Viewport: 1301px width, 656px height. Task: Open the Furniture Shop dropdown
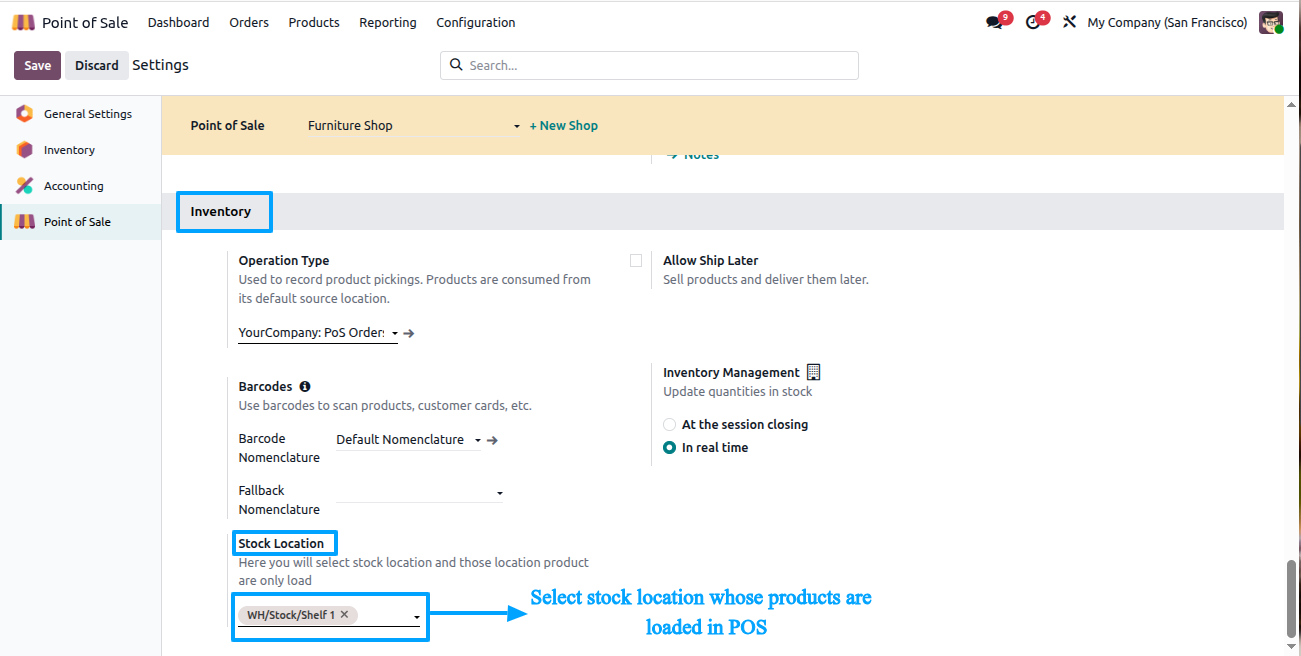[414, 126]
